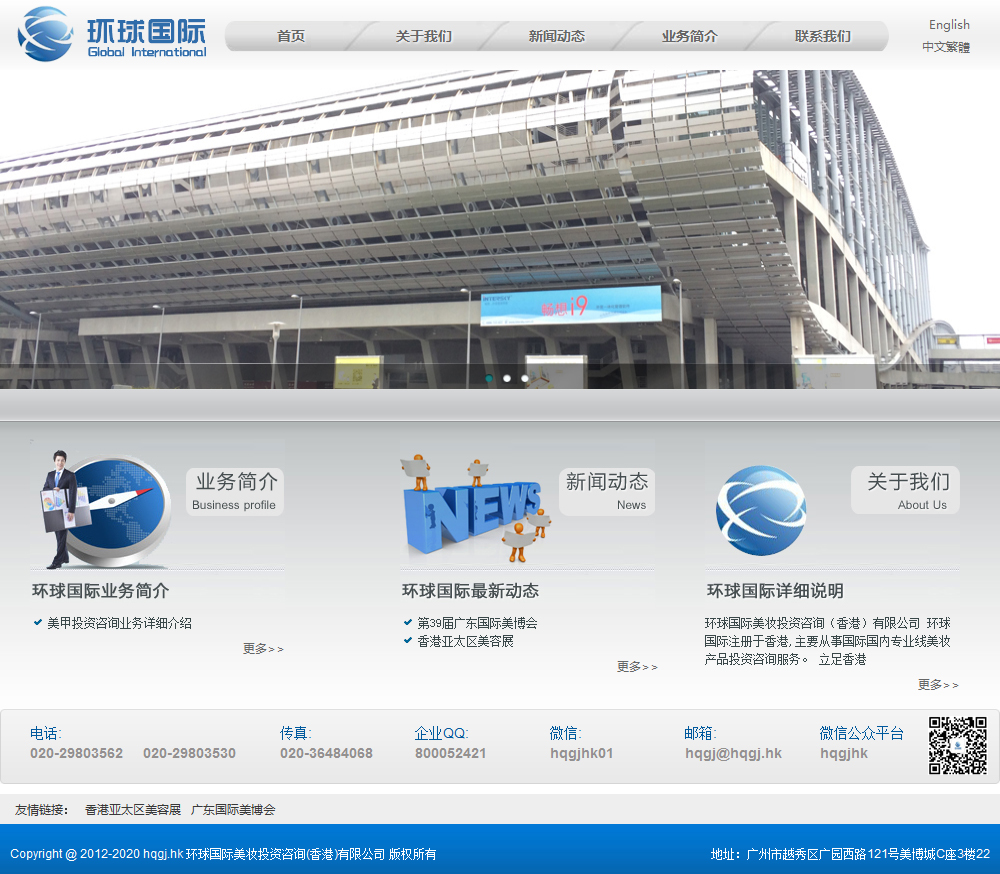Screen dimensions: 1000x874
Task: Select the second carousel dot
Action: pos(507,378)
